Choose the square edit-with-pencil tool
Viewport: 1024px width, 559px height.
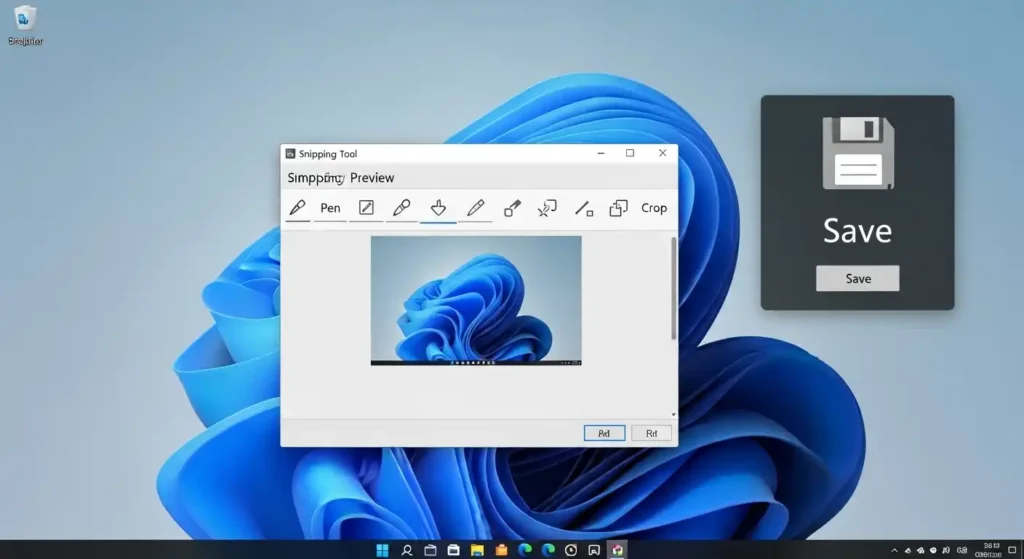pos(366,208)
